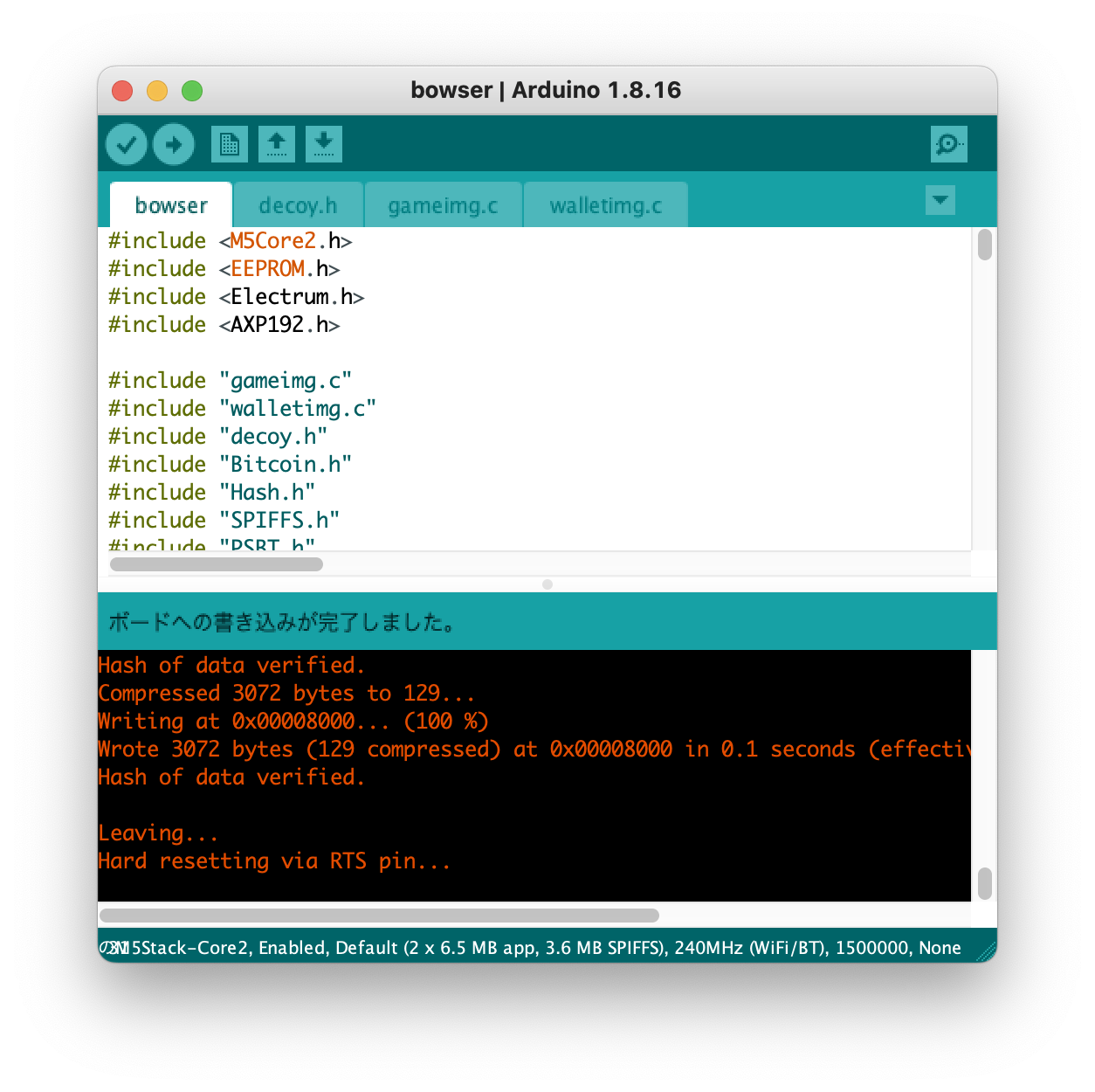Click the divider handle dot between editor and console
The image size is (1095, 1092).
point(547,584)
